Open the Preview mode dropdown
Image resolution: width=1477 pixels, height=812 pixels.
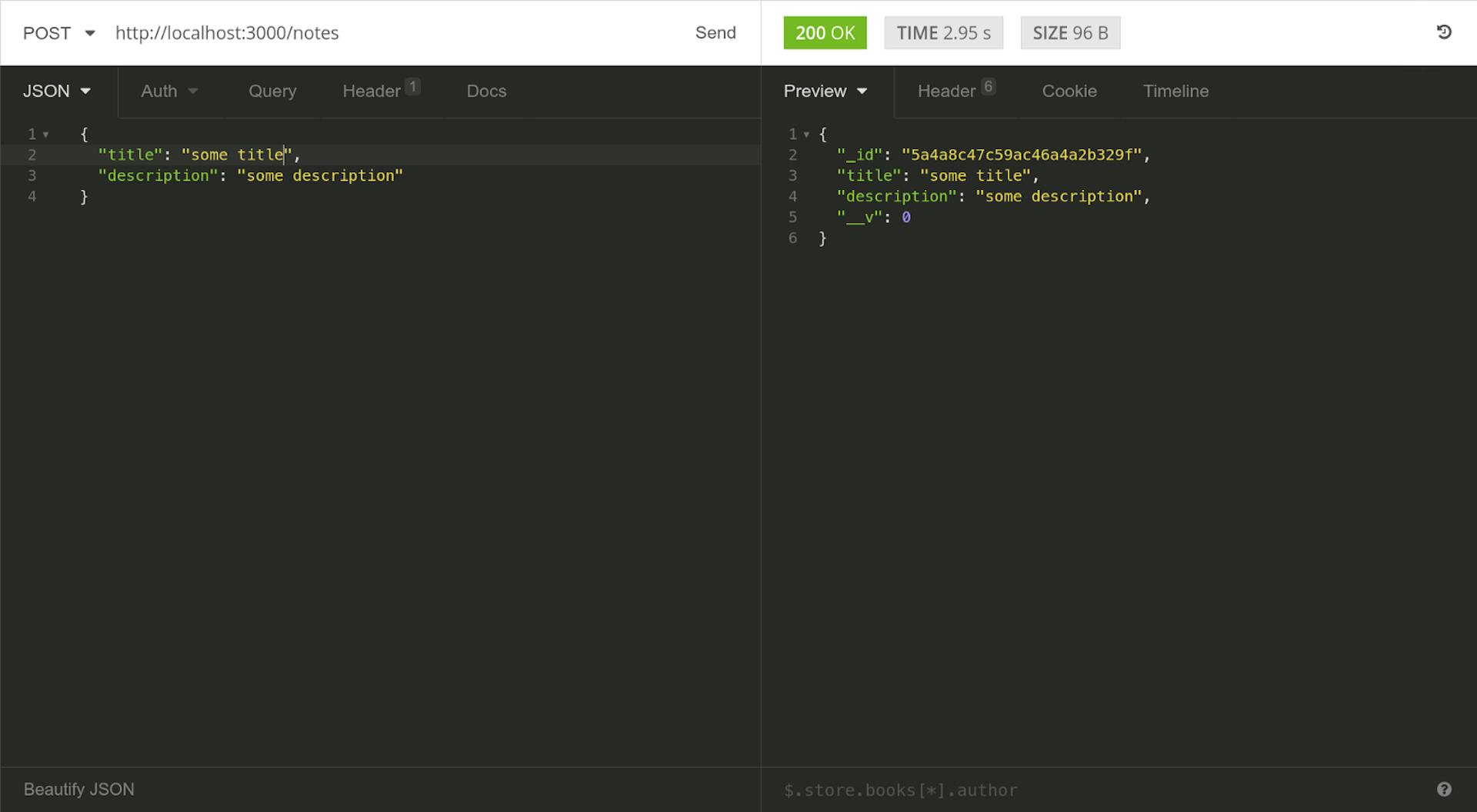click(825, 91)
